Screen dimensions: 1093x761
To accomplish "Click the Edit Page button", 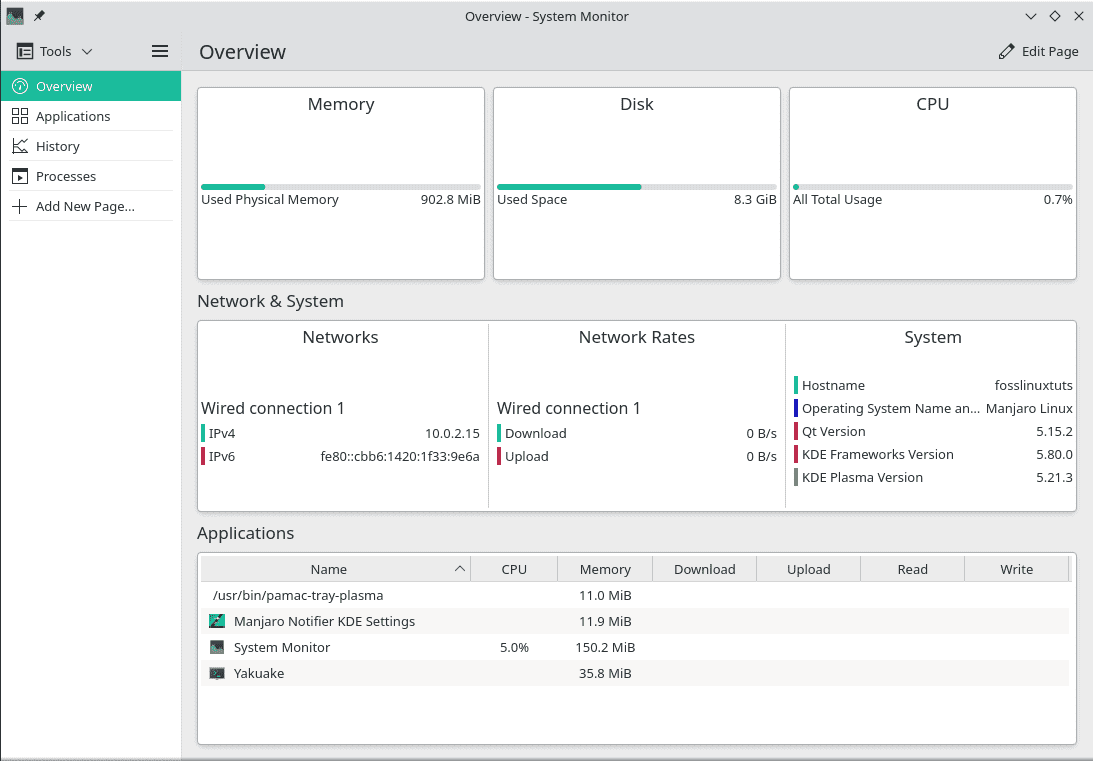I will (1038, 51).
